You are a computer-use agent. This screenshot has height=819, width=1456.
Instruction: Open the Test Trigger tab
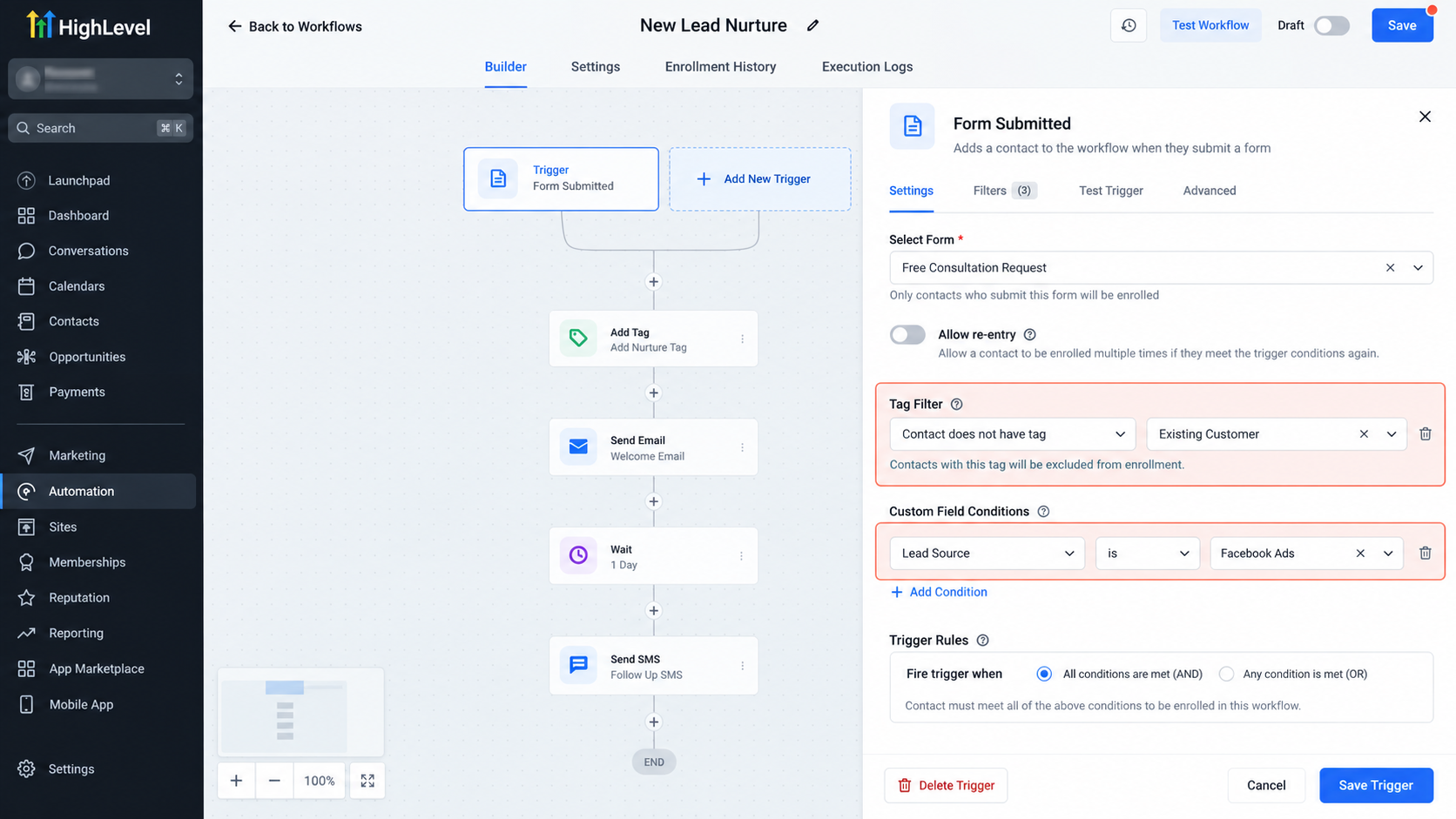[x=1110, y=191]
